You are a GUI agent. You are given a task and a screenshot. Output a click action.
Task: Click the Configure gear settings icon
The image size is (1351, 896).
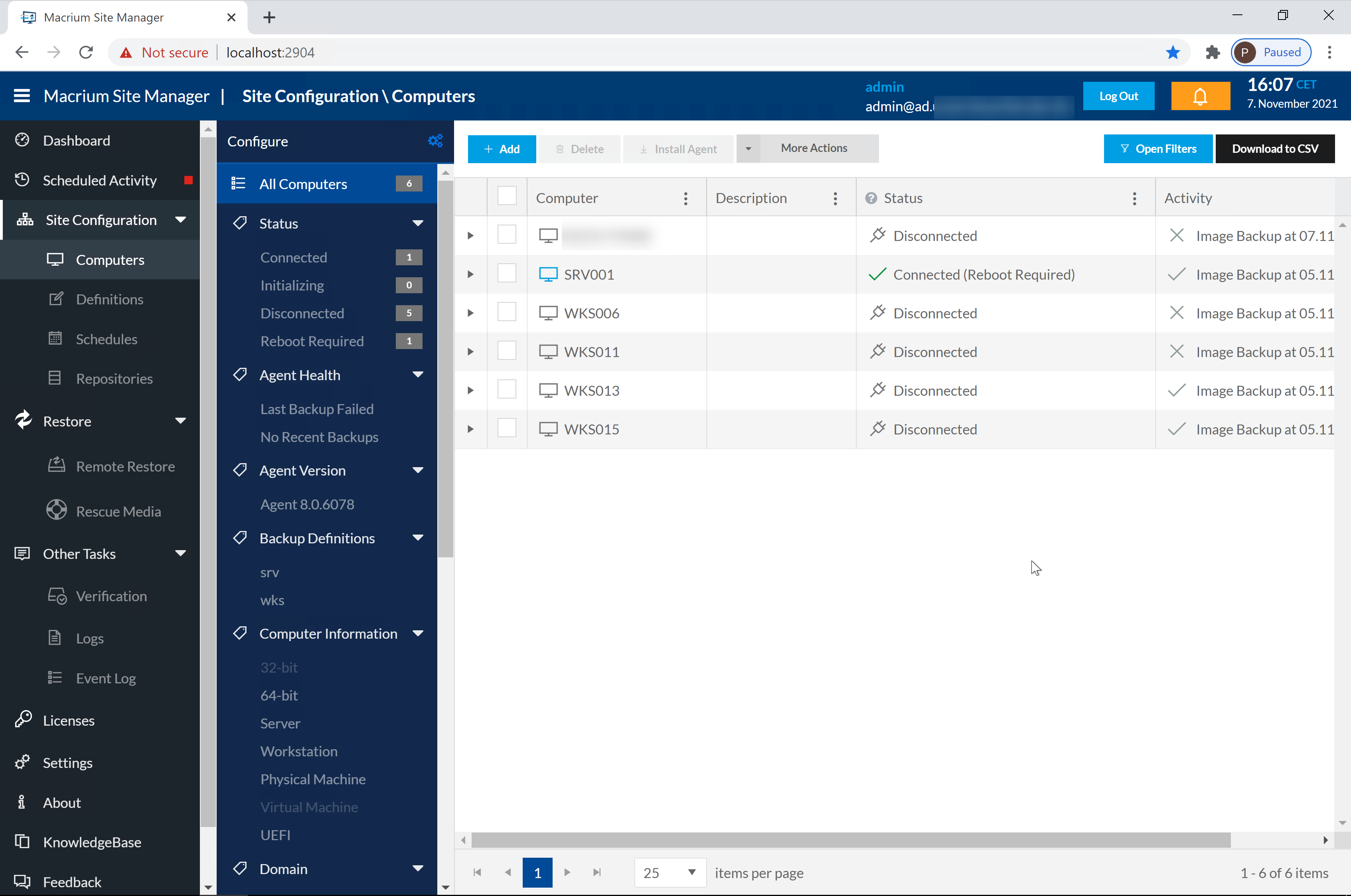pos(435,140)
